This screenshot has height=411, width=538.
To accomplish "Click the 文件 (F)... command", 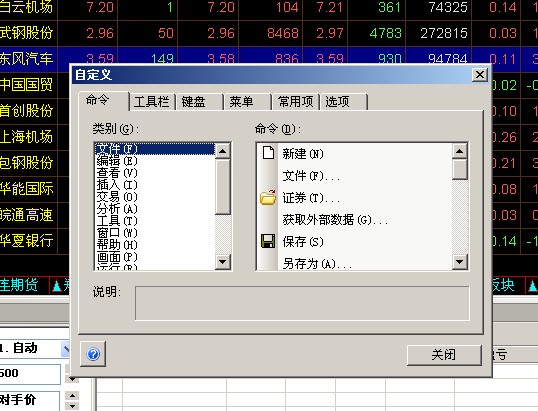I will pyautogui.click(x=354, y=176).
